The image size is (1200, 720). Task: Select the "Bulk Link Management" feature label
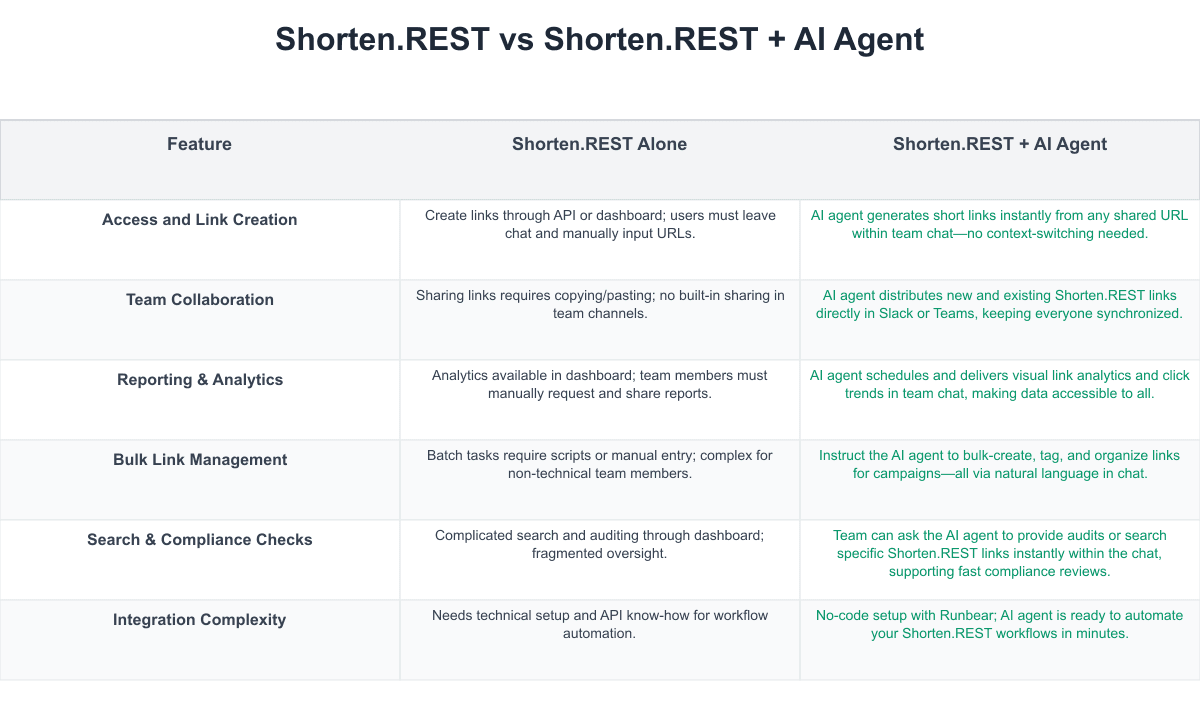199,460
